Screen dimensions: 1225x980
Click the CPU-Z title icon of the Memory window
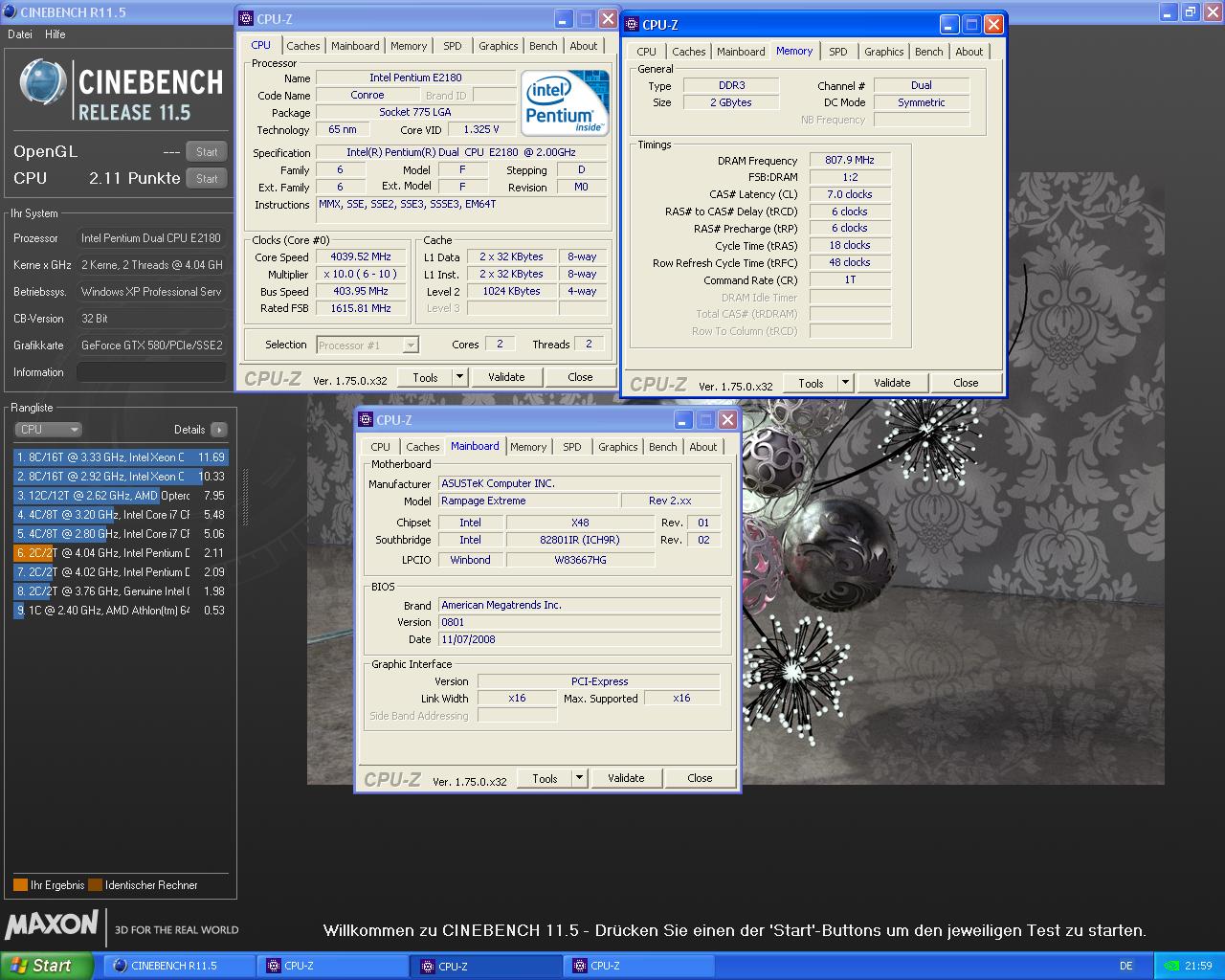point(632,25)
